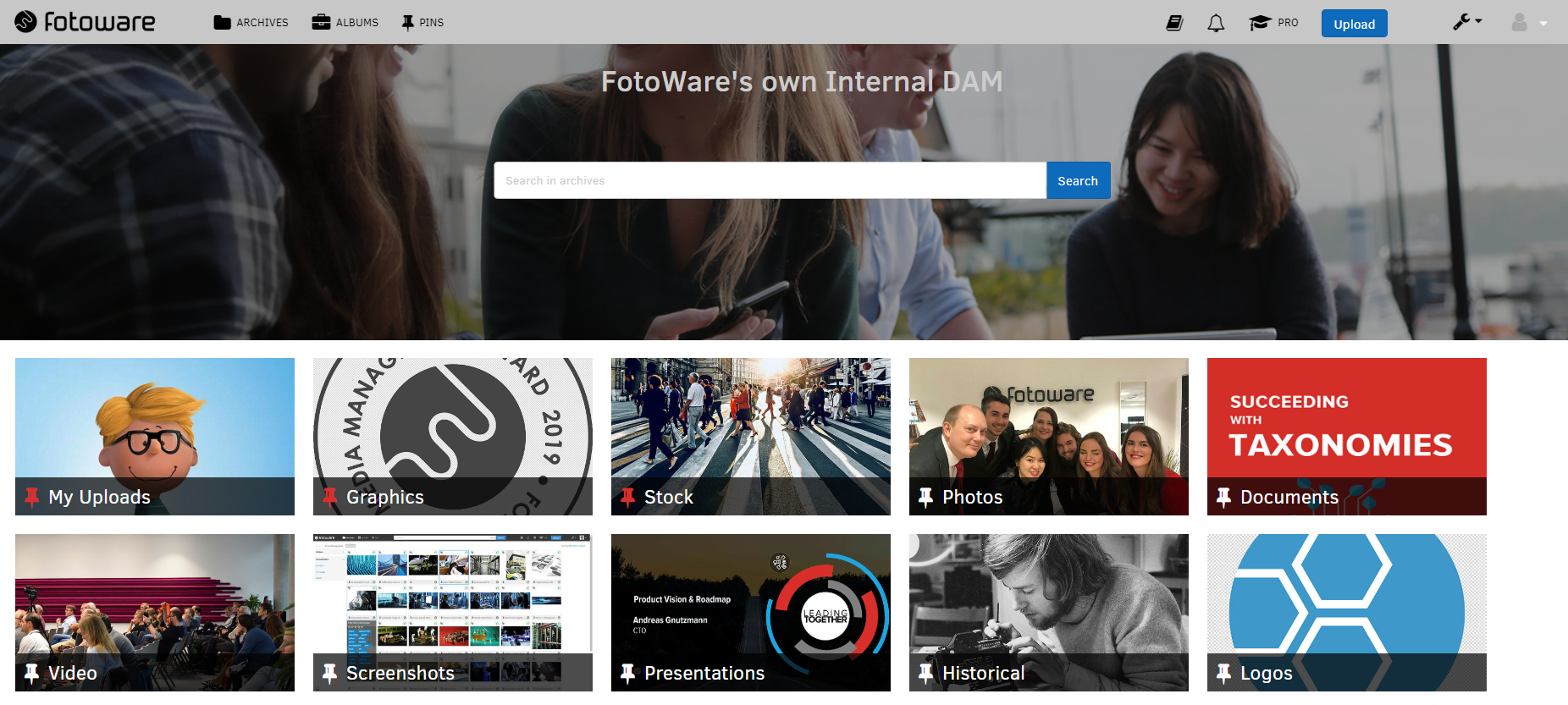1568x705 pixels.
Task: Click the pin icon on Video
Action: click(32, 674)
